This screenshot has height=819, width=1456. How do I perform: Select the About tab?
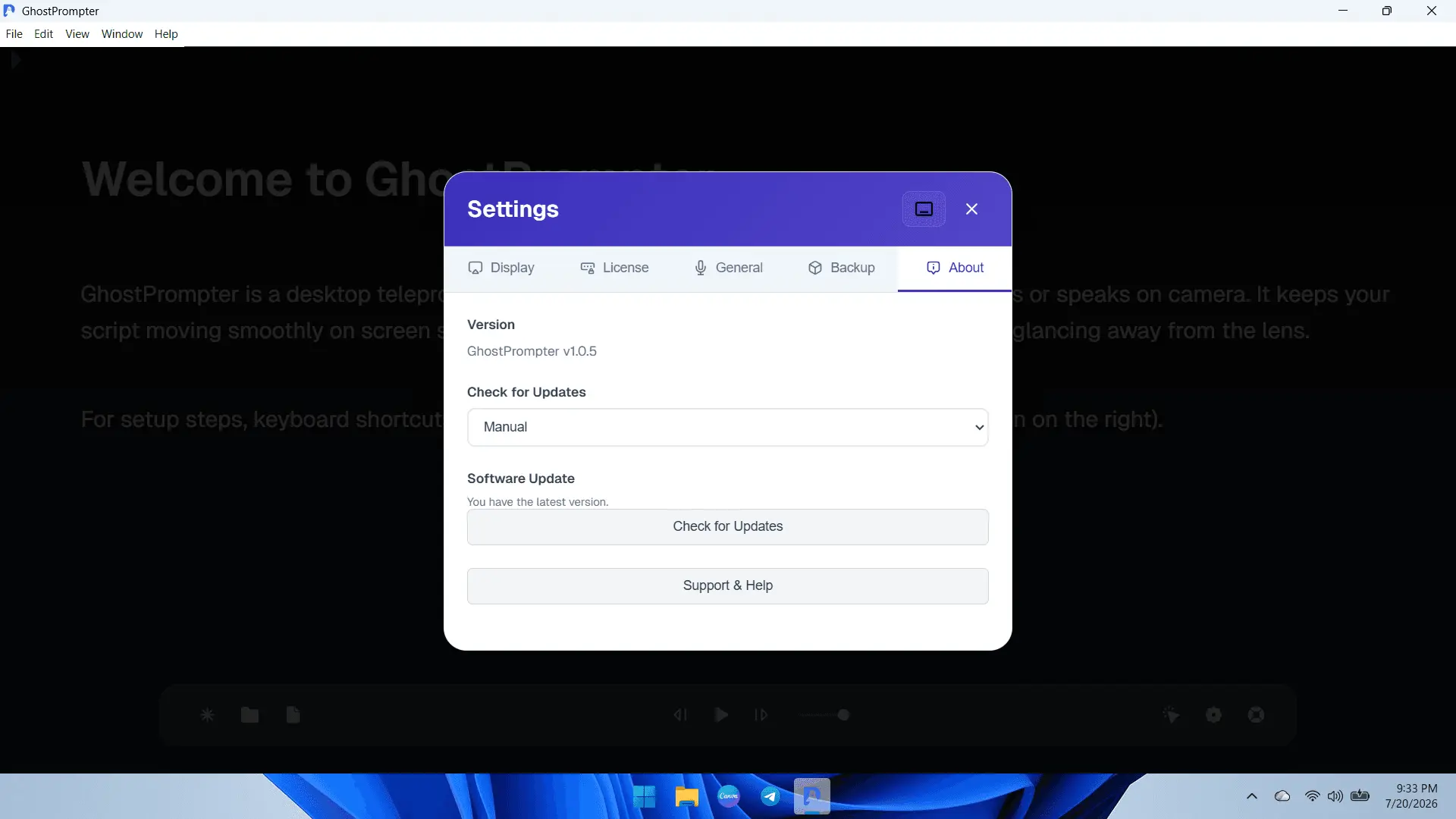[x=955, y=268]
